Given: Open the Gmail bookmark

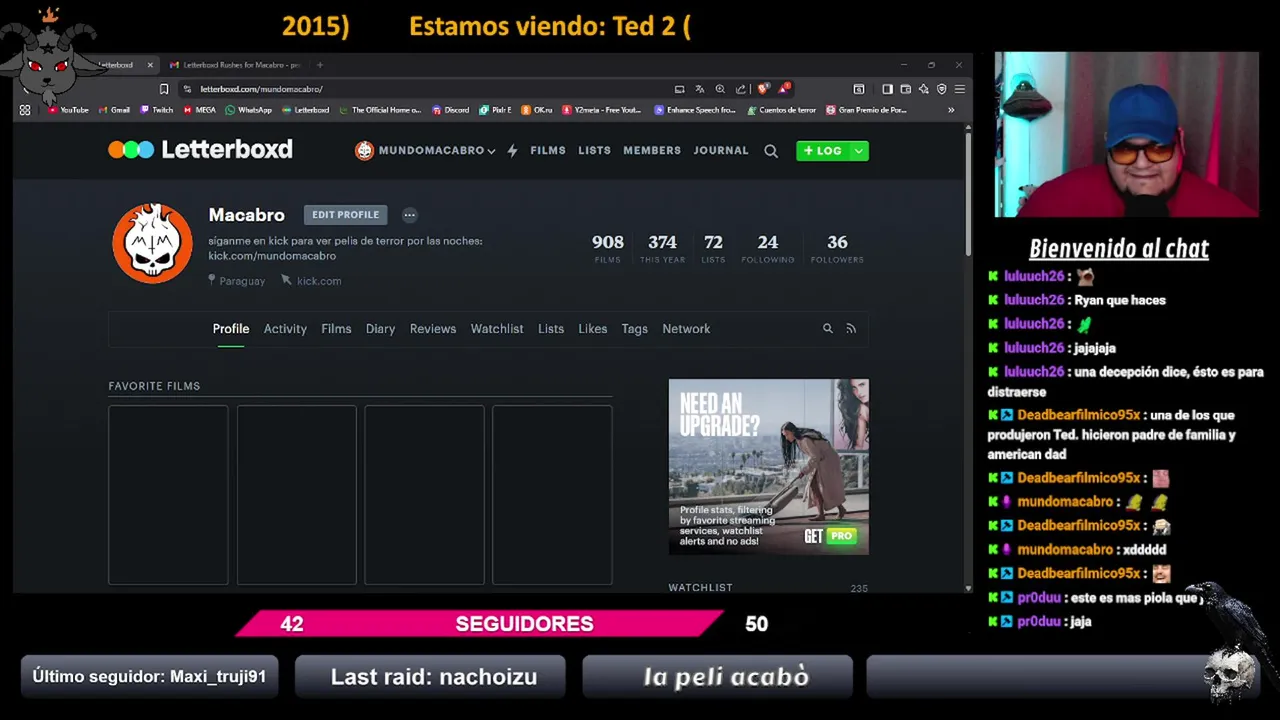Looking at the screenshot, I should point(114,110).
